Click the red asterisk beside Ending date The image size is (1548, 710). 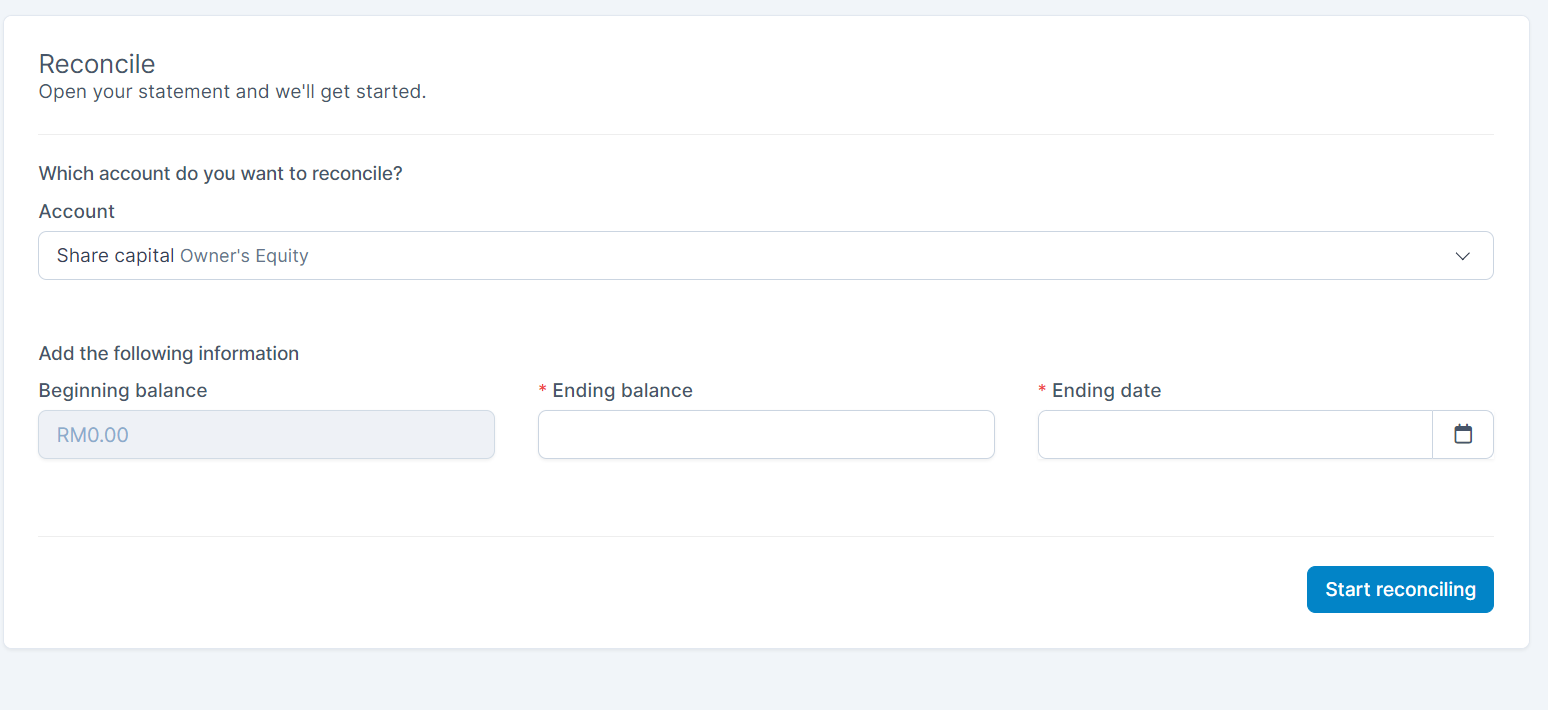1042,390
